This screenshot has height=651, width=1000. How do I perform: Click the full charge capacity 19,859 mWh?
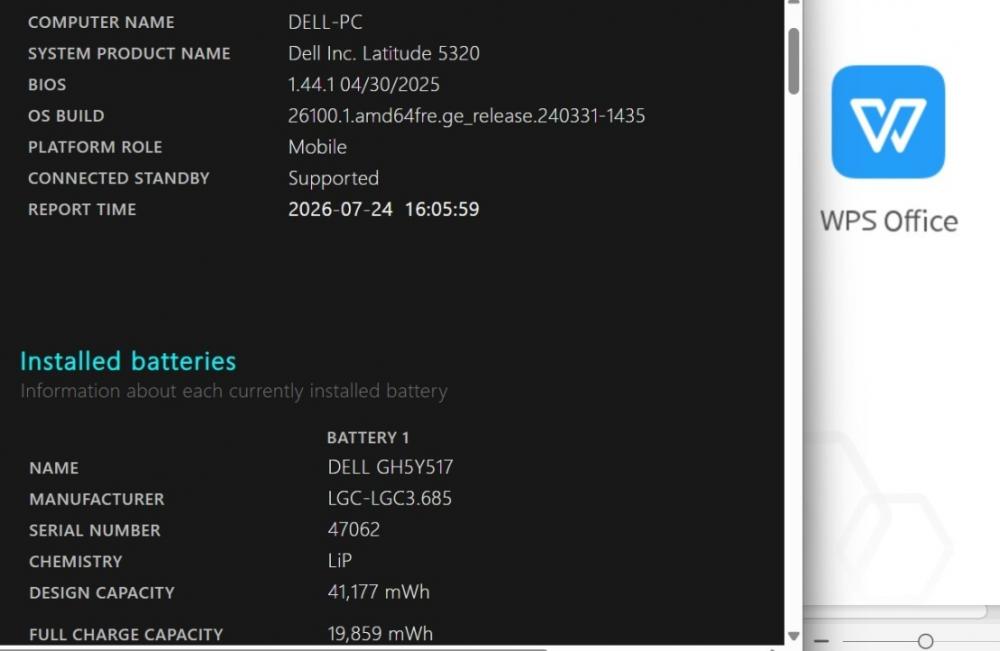click(x=380, y=634)
